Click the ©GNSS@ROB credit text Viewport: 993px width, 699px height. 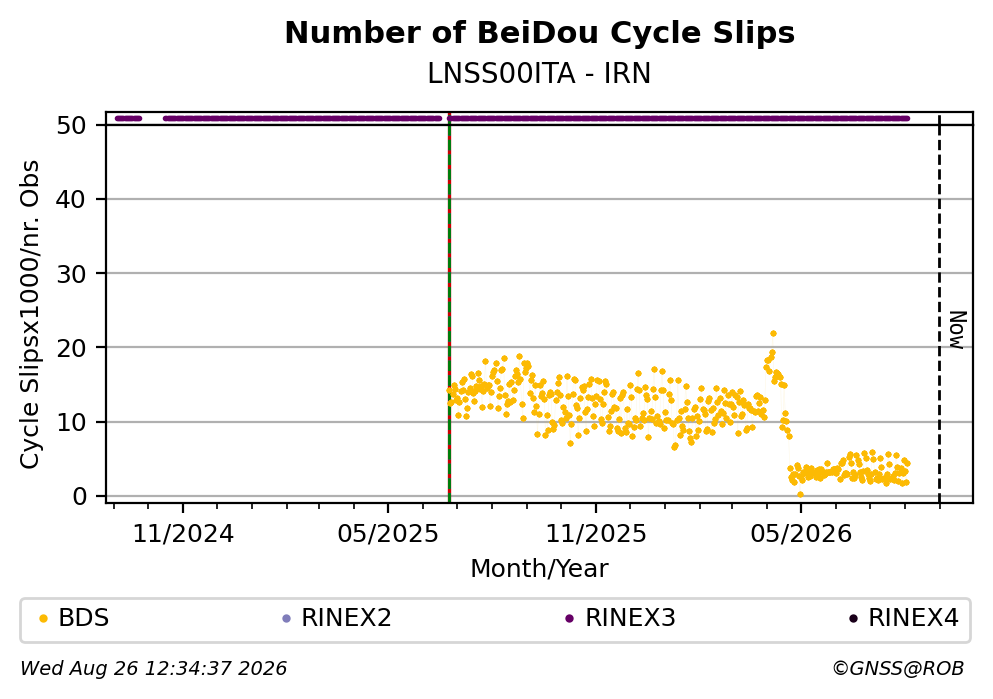point(898,669)
